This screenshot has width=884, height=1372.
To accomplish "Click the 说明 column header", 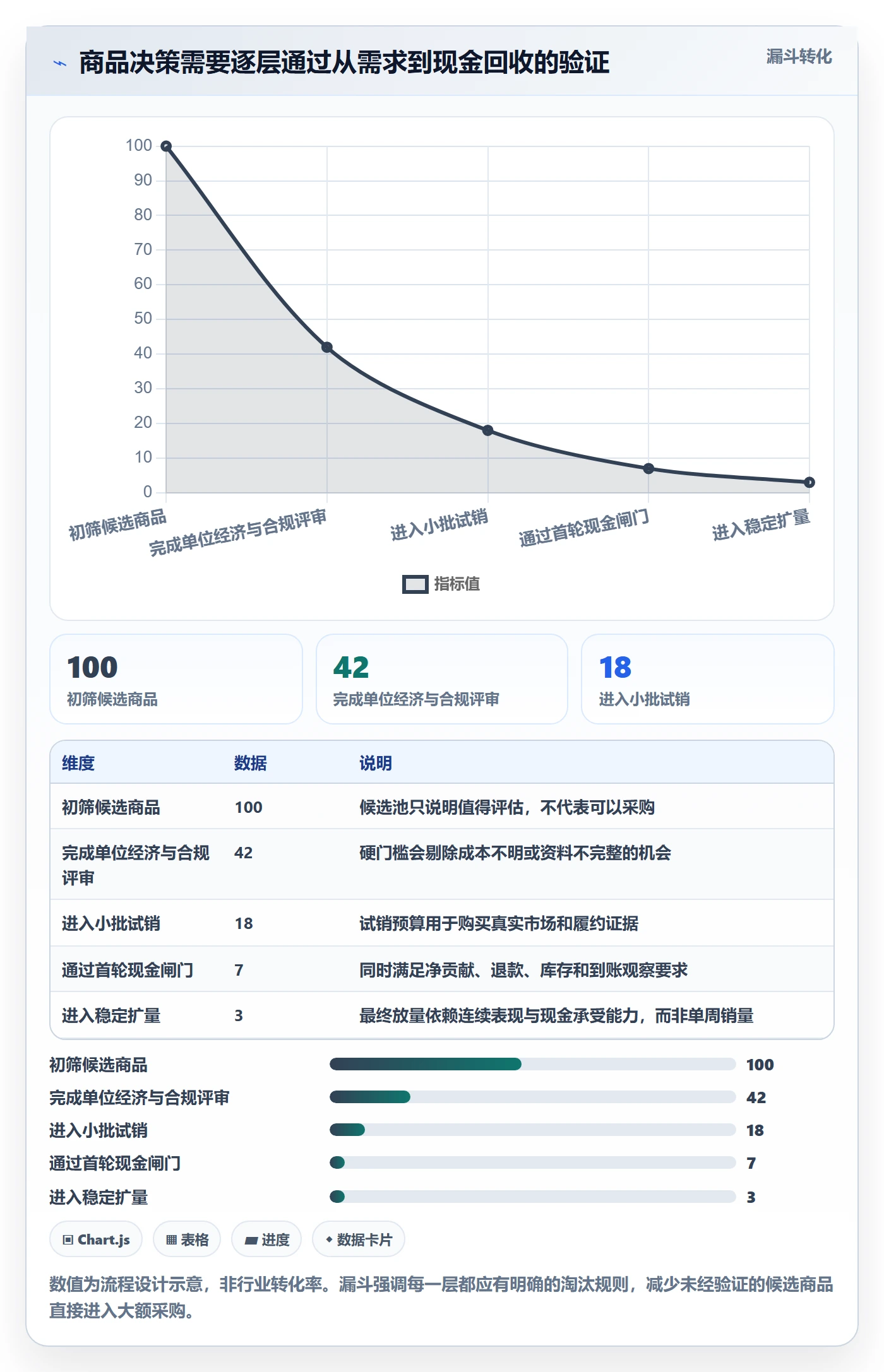I will point(376,763).
